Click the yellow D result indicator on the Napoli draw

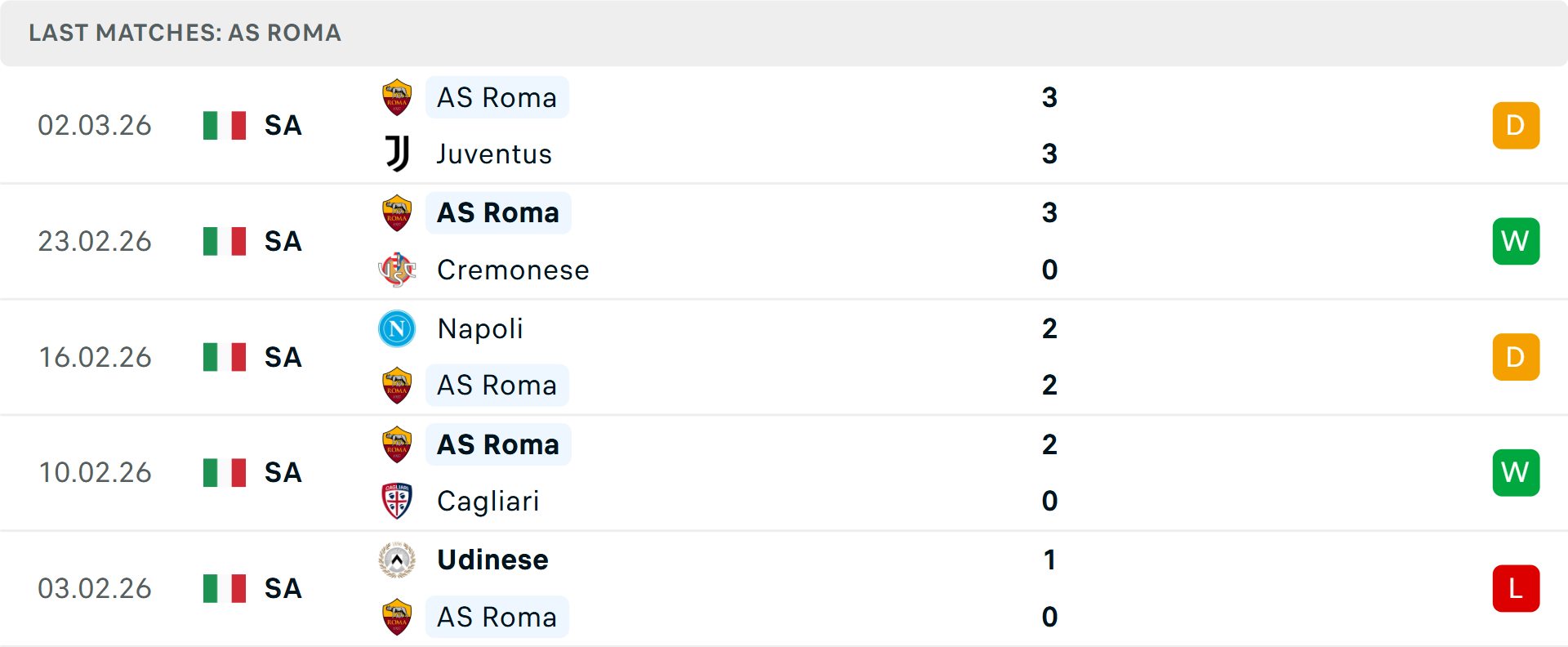coord(1516,357)
